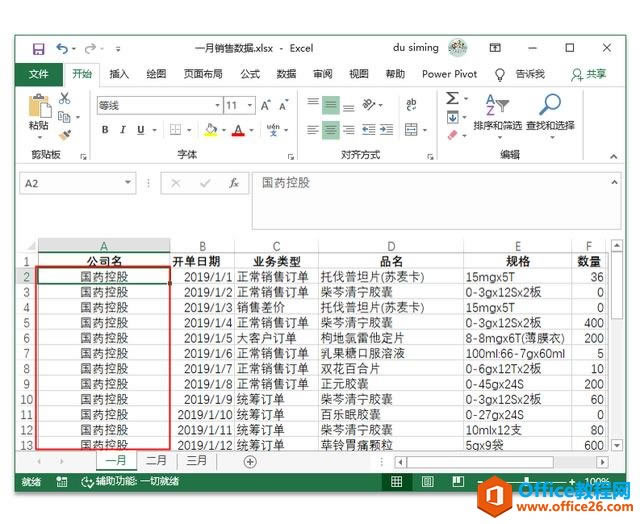The height and width of the screenshot is (524, 640).
Task: Apply red font color A icon
Action: pos(238,130)
